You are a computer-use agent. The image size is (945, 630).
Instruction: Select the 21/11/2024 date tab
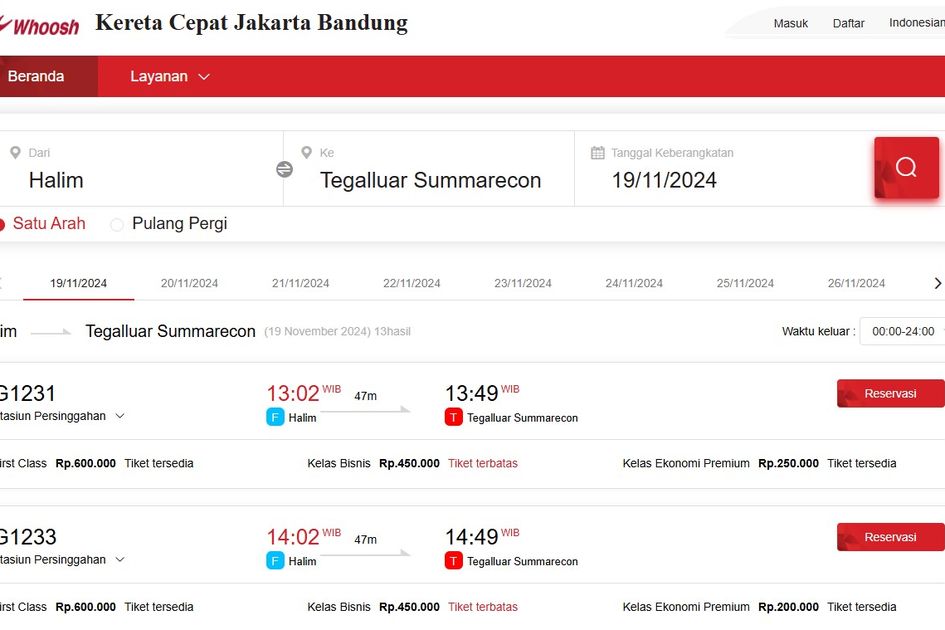[301, 283]
